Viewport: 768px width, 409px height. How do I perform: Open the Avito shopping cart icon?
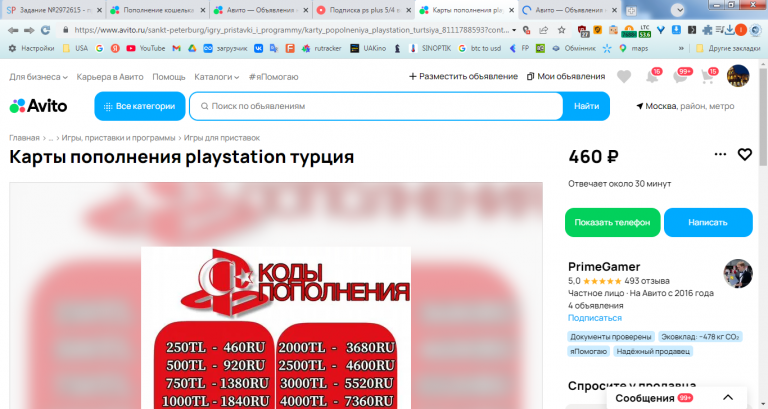(x=708, y=76)
